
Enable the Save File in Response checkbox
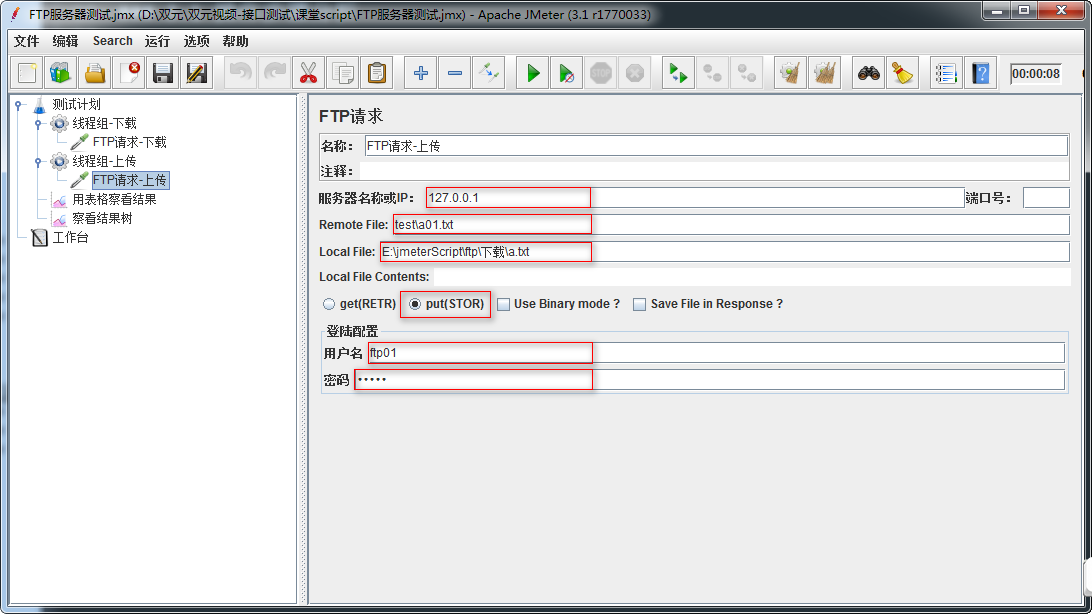639,304
